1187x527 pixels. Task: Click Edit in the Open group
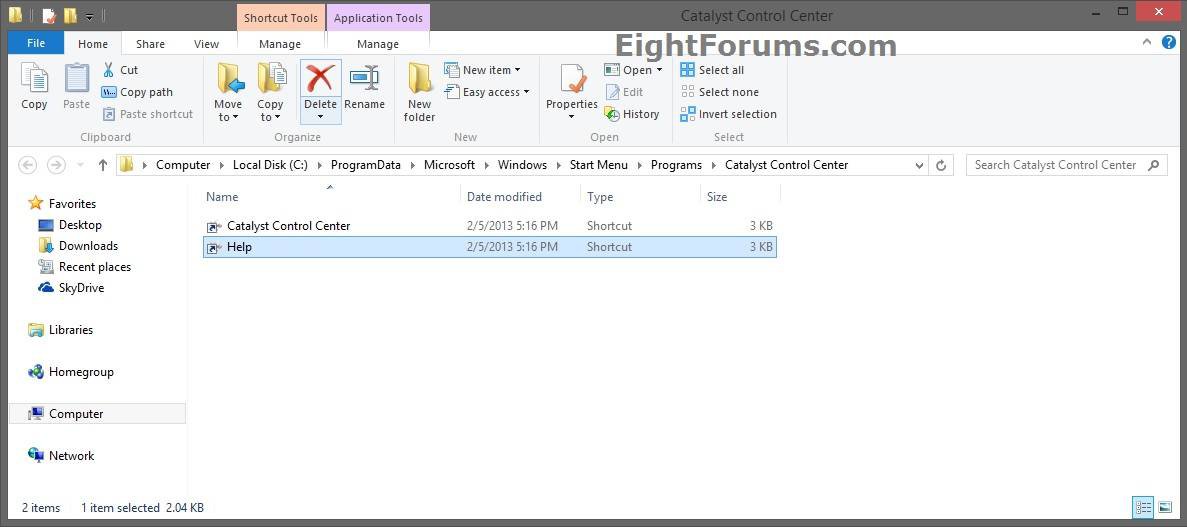coord(625,92)
